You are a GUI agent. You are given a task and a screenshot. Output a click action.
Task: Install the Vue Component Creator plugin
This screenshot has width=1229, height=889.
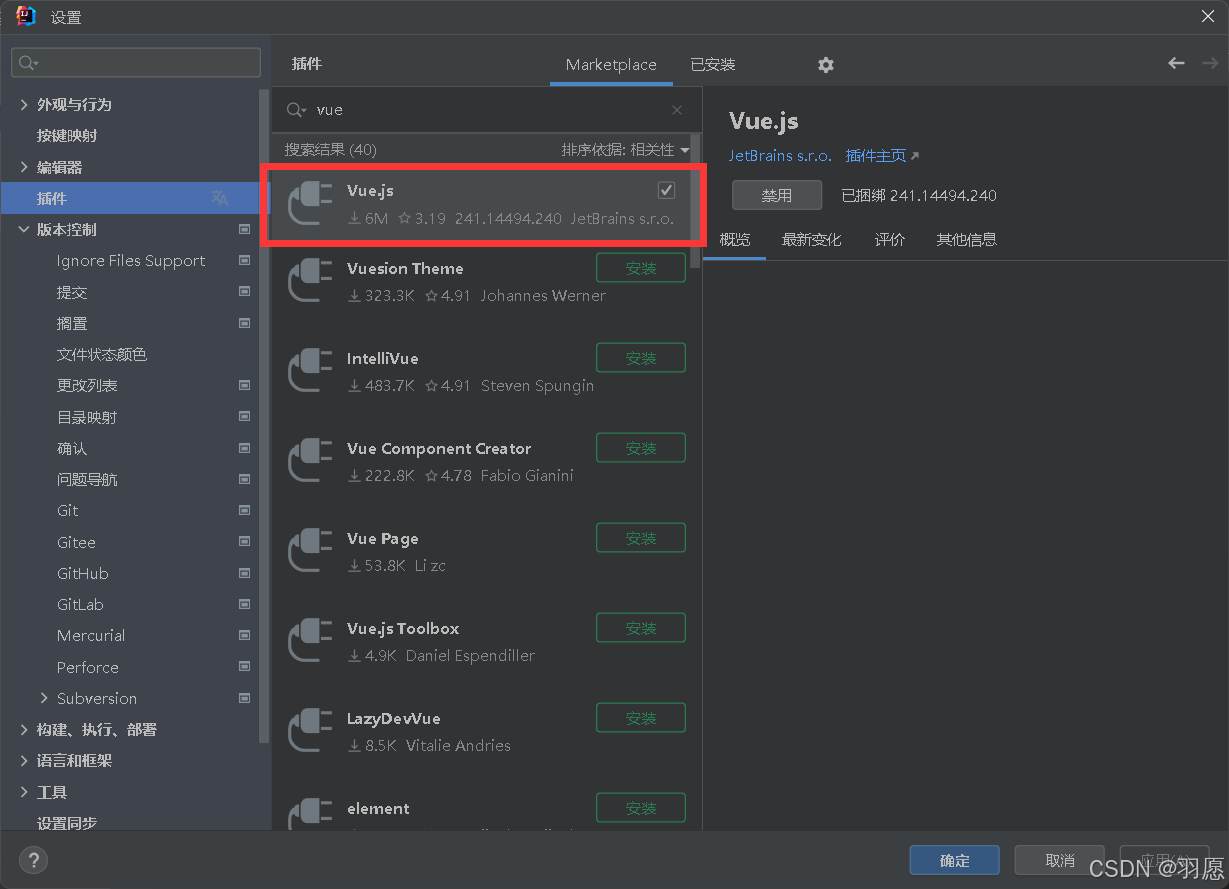click(641, 448)
